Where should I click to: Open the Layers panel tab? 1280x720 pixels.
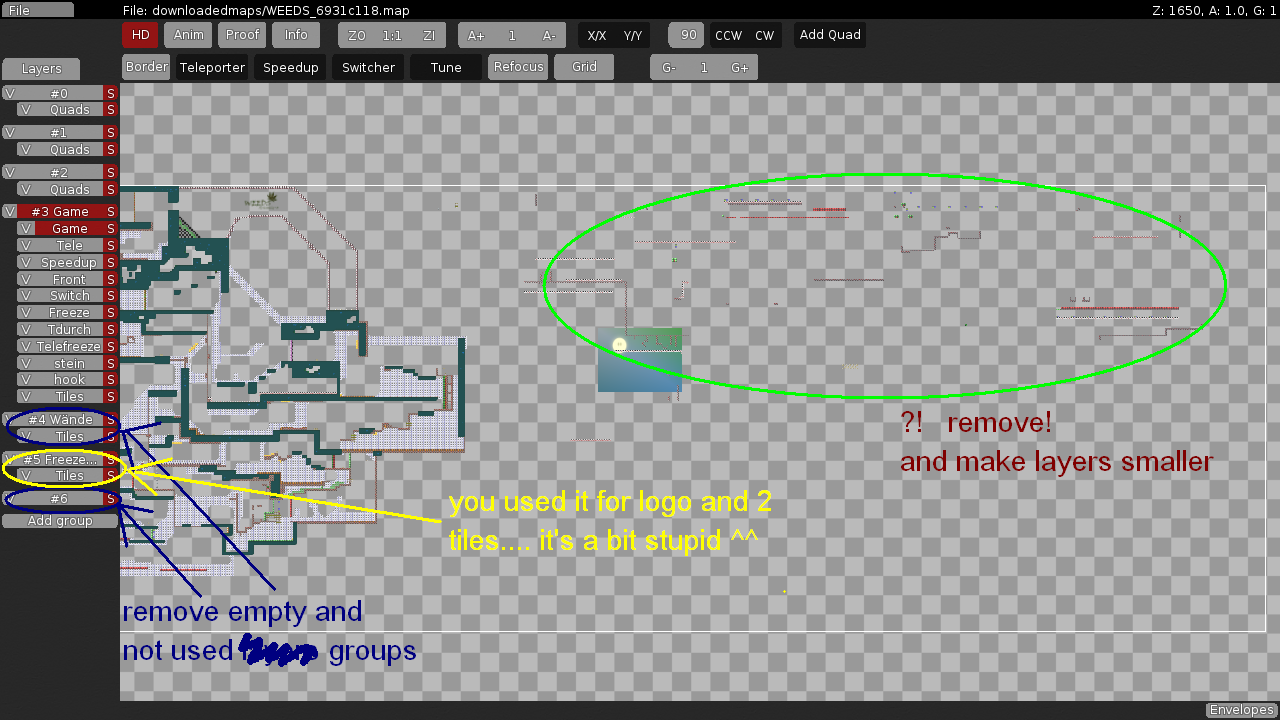[41, 69]
